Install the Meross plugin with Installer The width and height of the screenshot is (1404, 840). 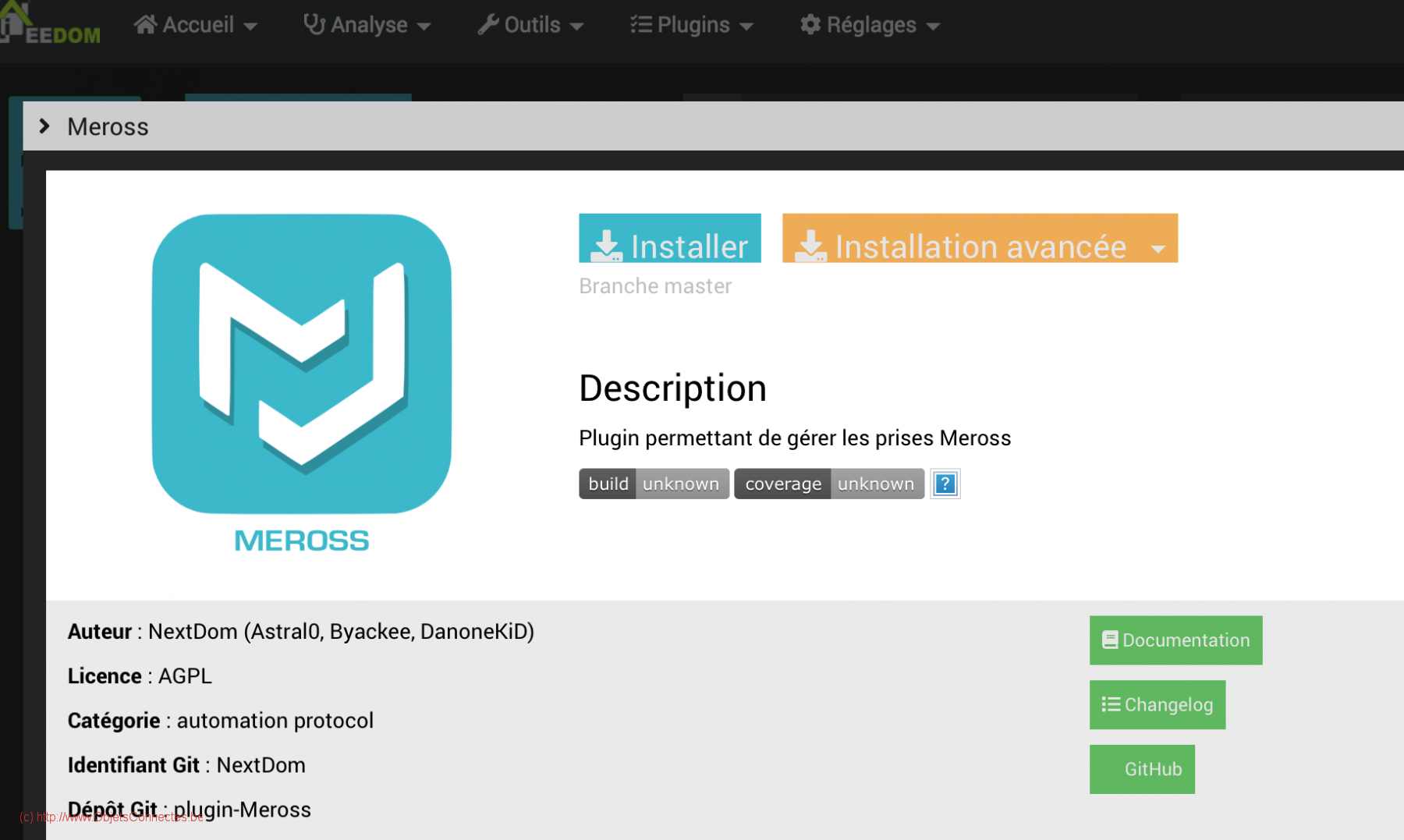tap(670, 238)
